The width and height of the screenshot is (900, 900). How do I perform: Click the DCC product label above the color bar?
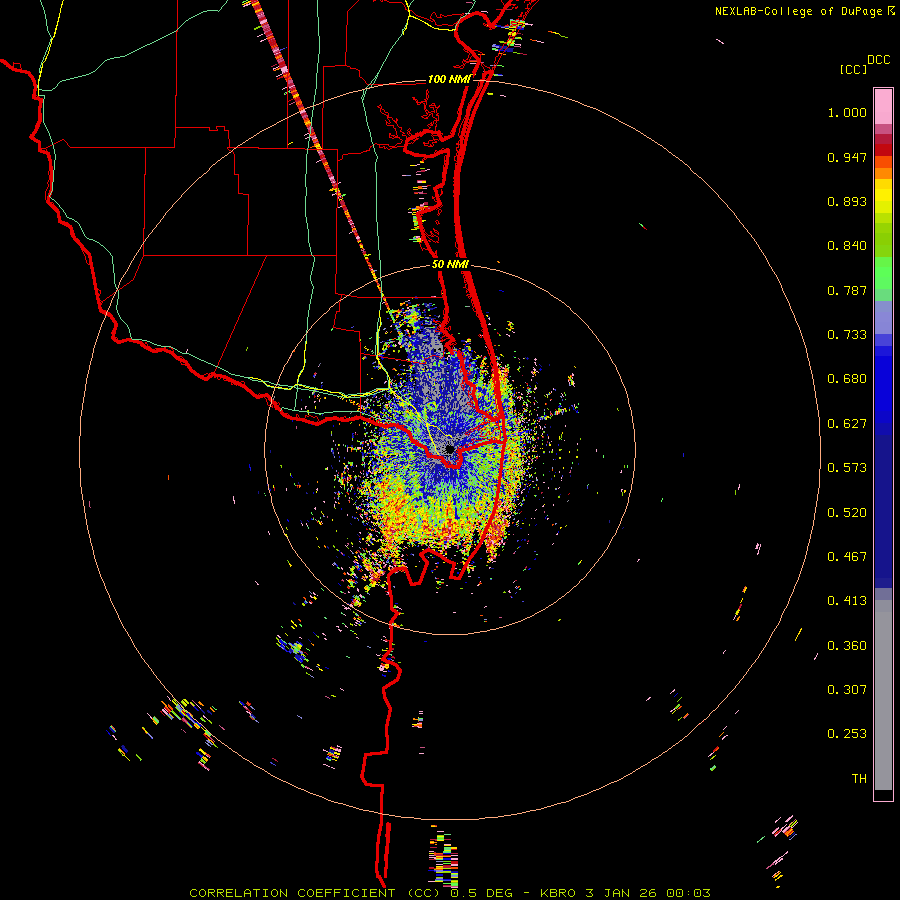[878, 60]
